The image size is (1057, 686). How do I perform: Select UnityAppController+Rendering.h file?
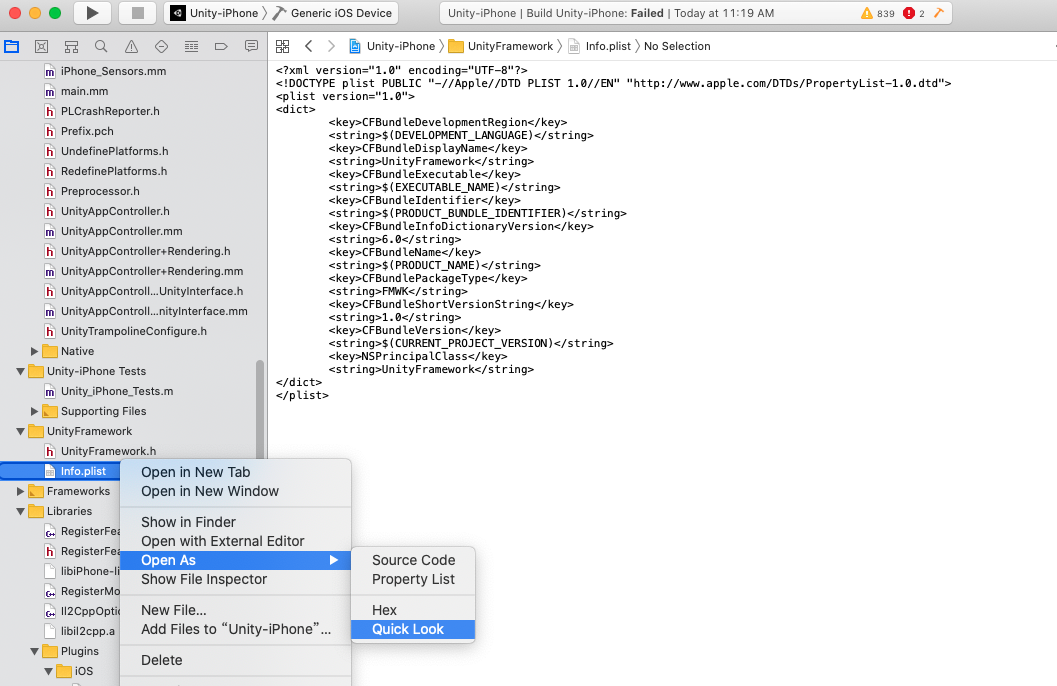tap(146, 251)
